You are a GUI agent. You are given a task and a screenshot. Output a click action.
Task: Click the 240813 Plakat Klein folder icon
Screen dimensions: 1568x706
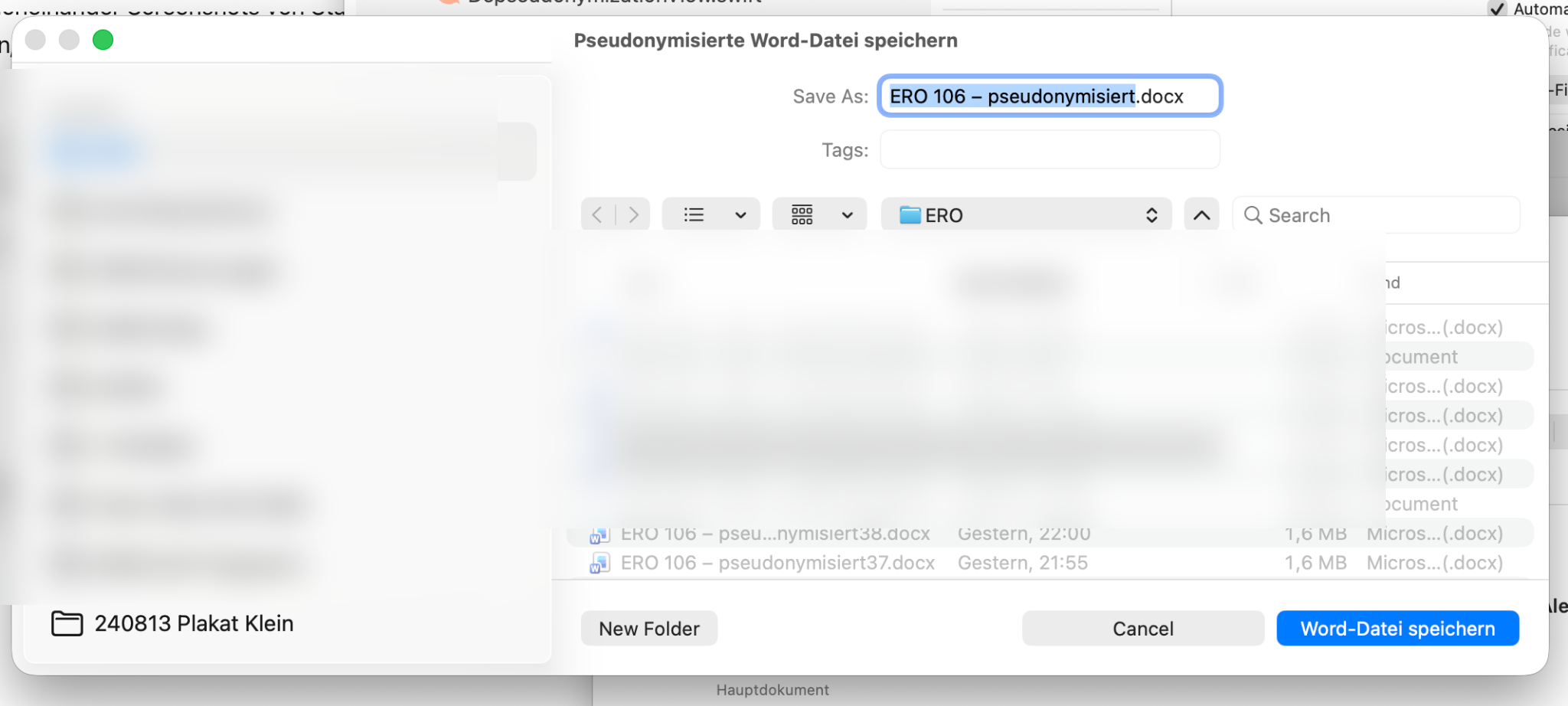coord(67,623)
